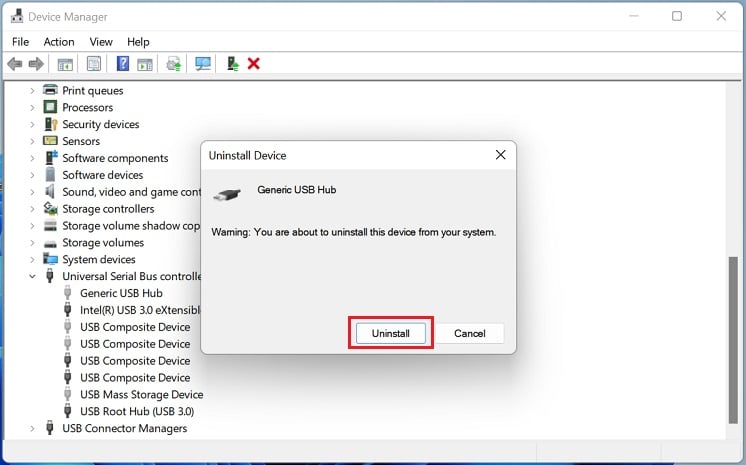Confirm with the Uninstall button
Image resolution: width=746 pixels, height=465 pixels.
pos(391,333)
